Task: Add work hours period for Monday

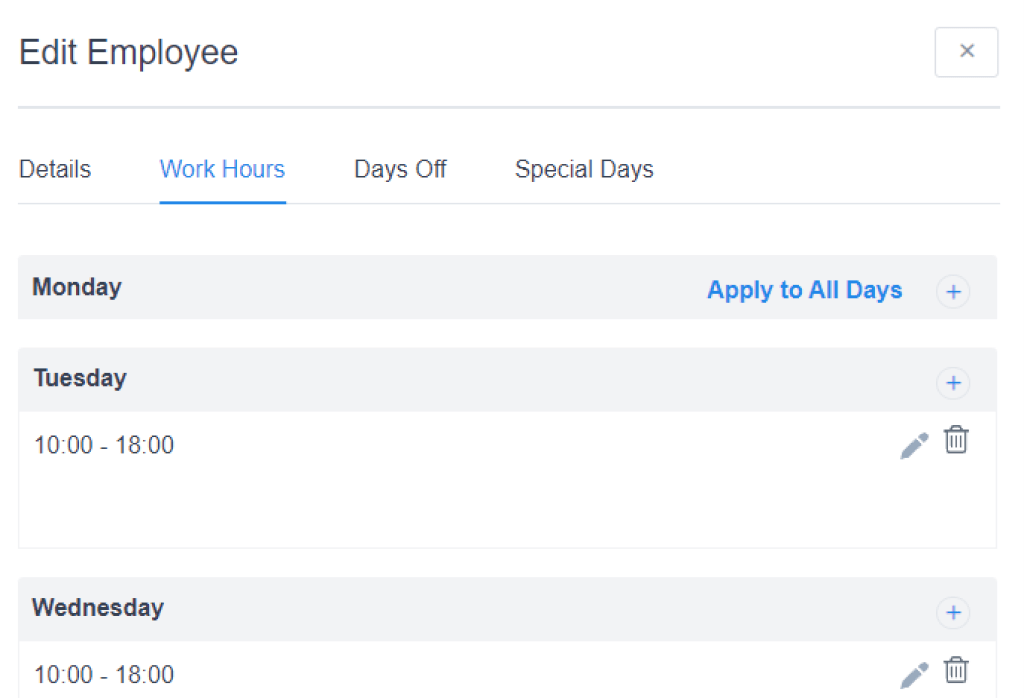Action: pos(953,292)
